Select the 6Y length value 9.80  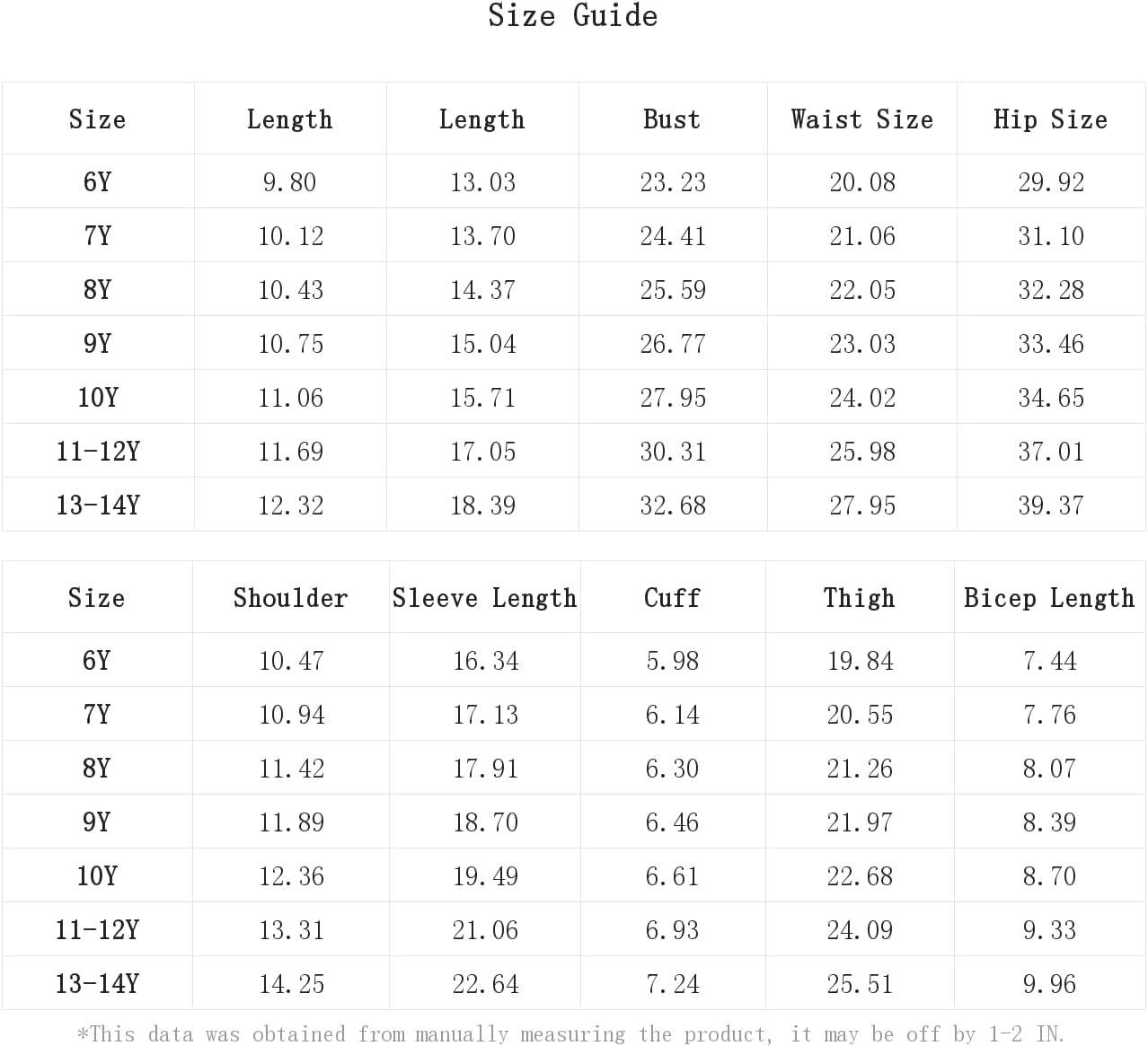(289, 182)
